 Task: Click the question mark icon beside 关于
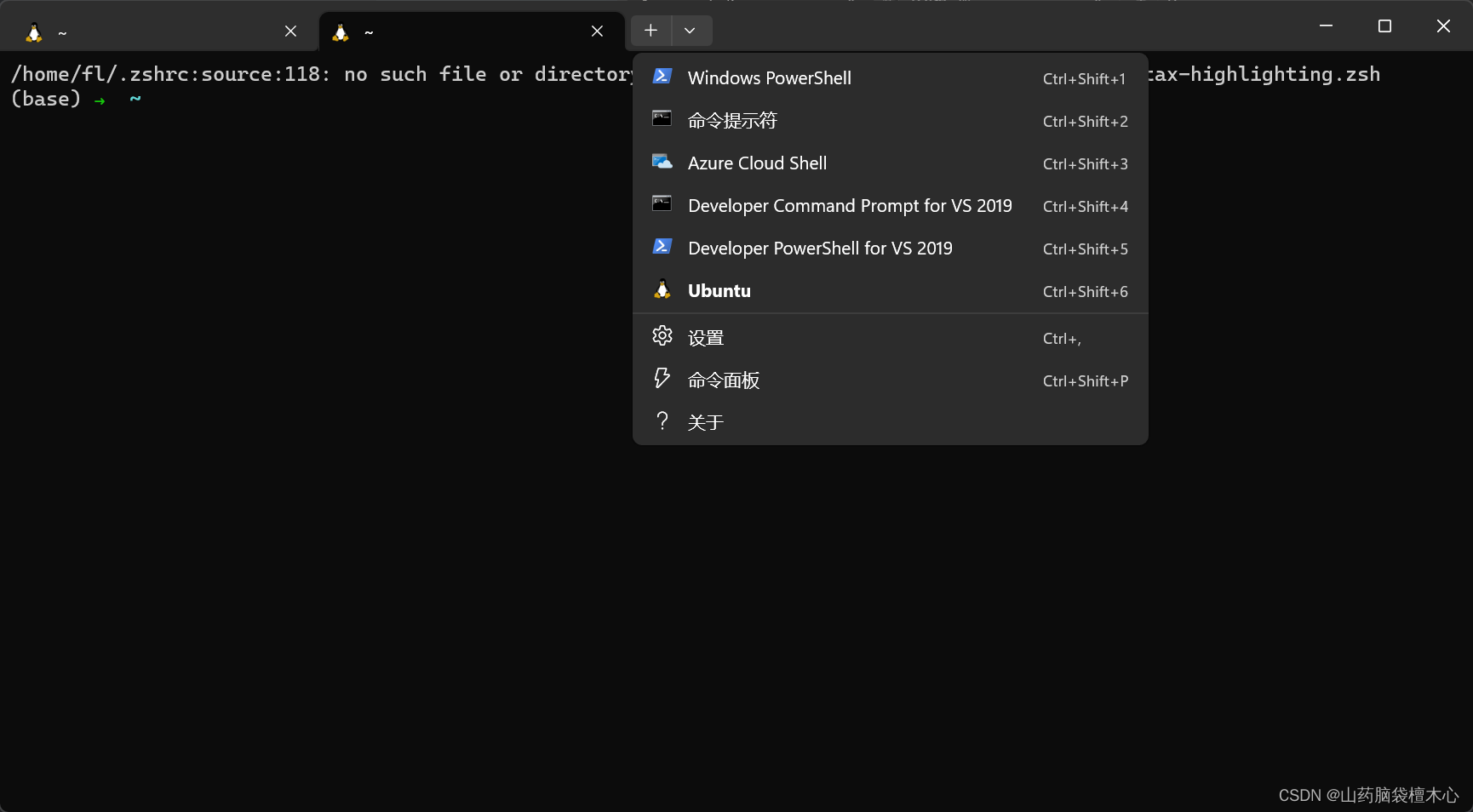click(662, 420)
